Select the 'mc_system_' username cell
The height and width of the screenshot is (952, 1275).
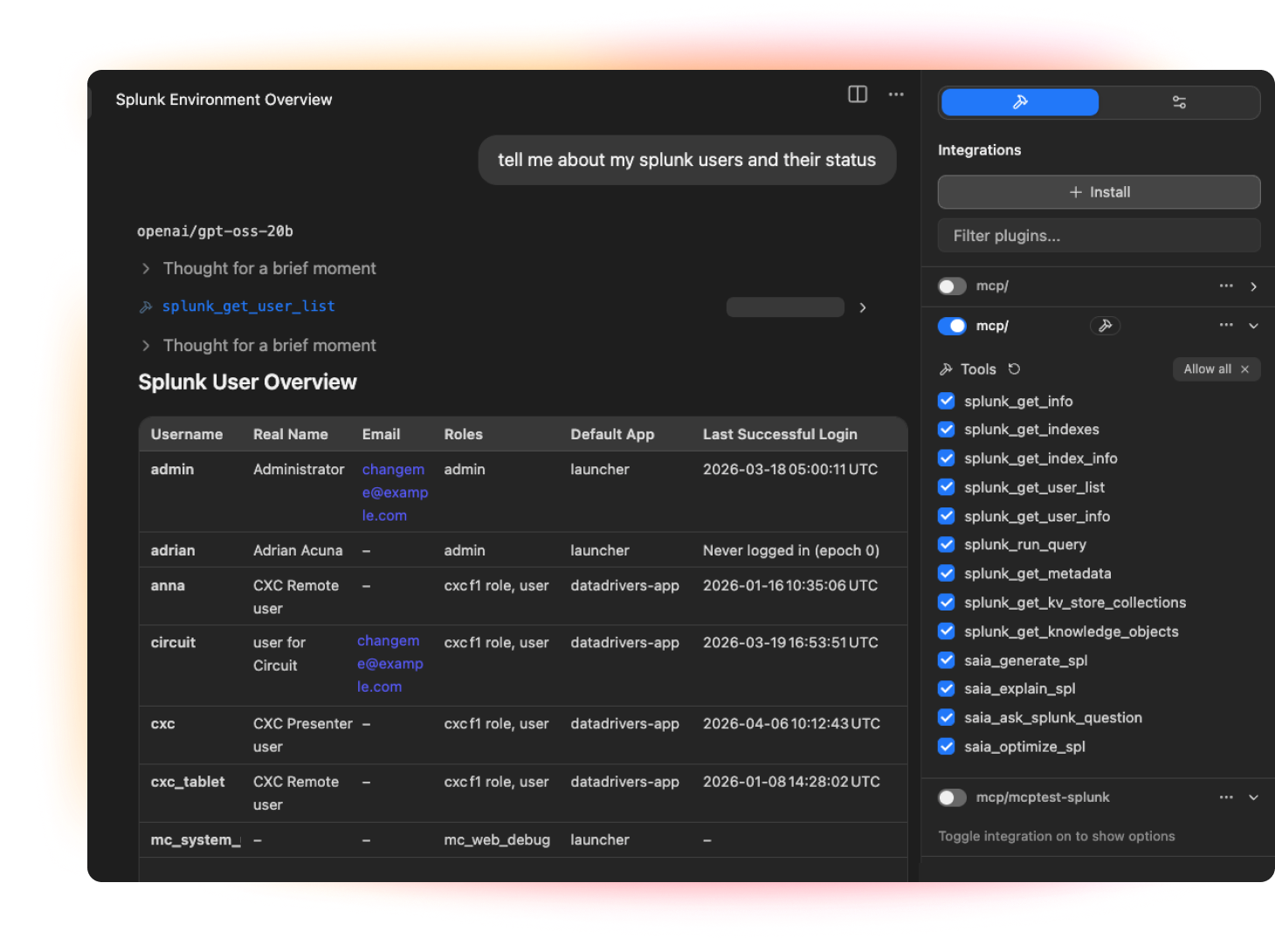[196, 839]
